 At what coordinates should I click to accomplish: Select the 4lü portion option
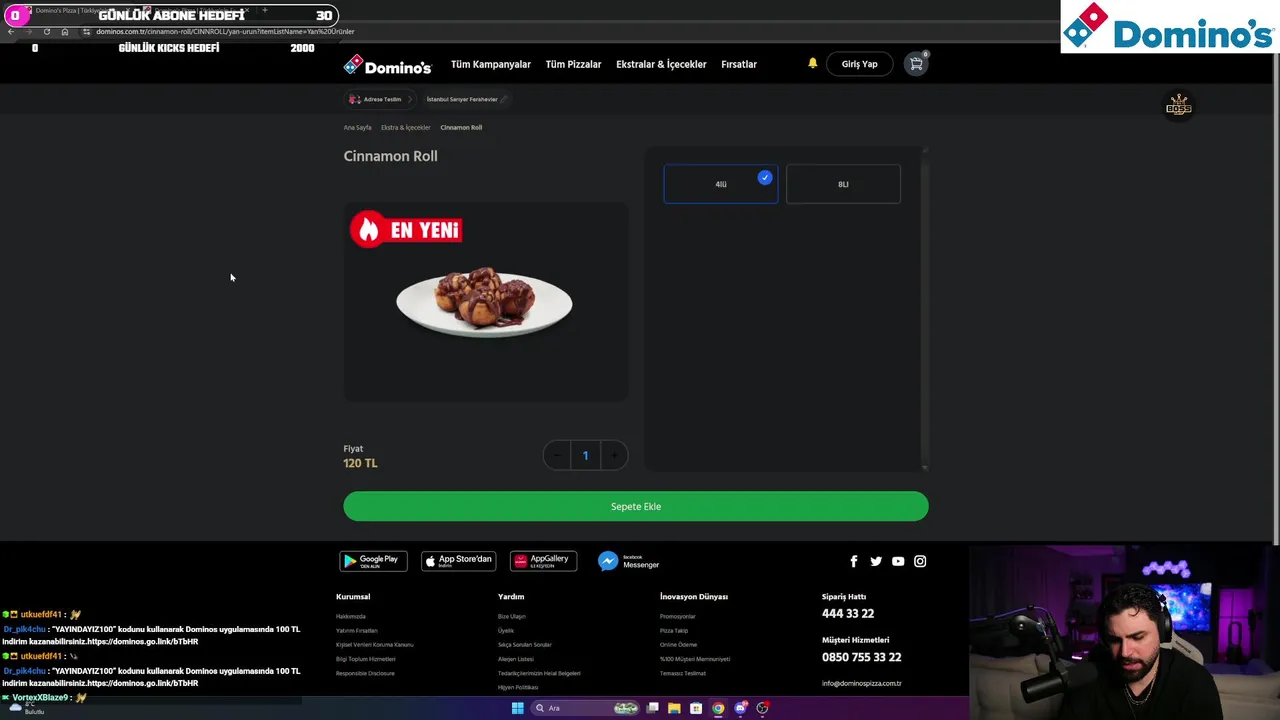pyautogui.click(x=721, y=184)
